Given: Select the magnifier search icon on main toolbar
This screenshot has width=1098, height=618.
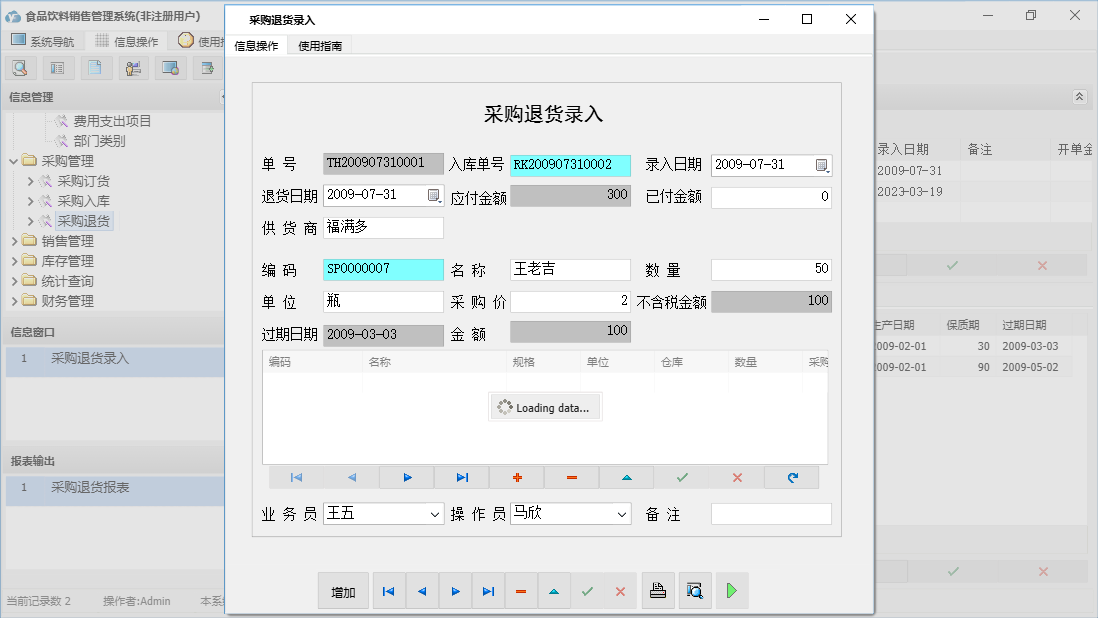Looking at the screenshot, I should (x=20, y=67).
